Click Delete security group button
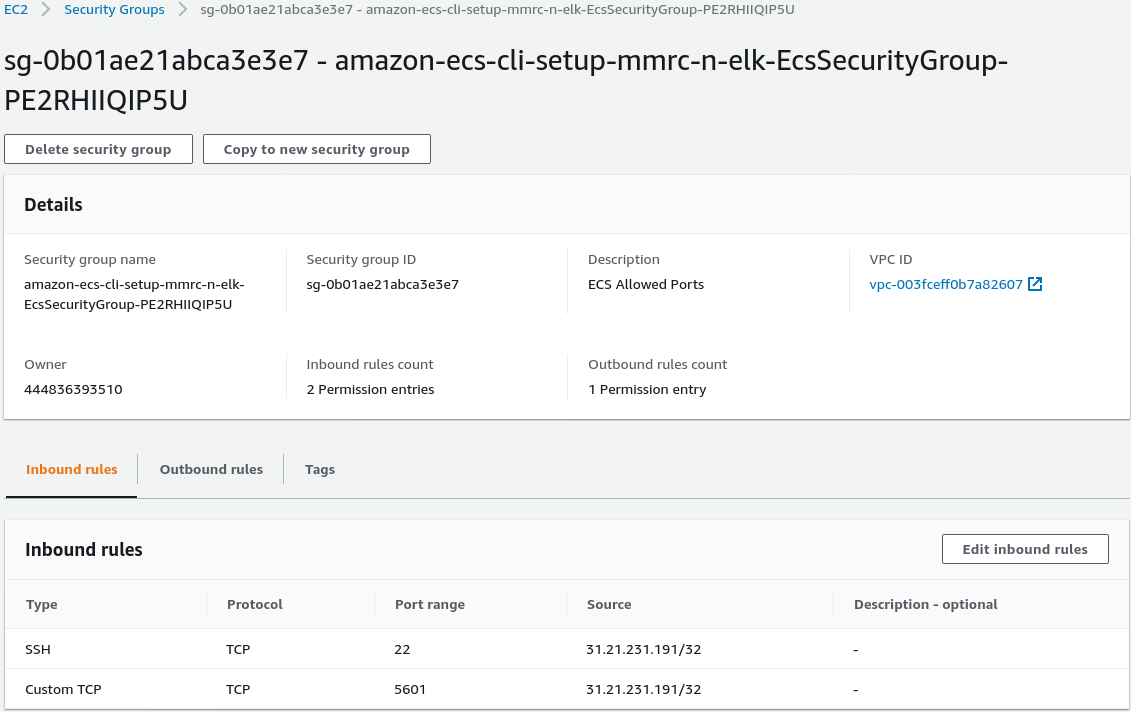1131x712 pixels. (x=98, y=149)
